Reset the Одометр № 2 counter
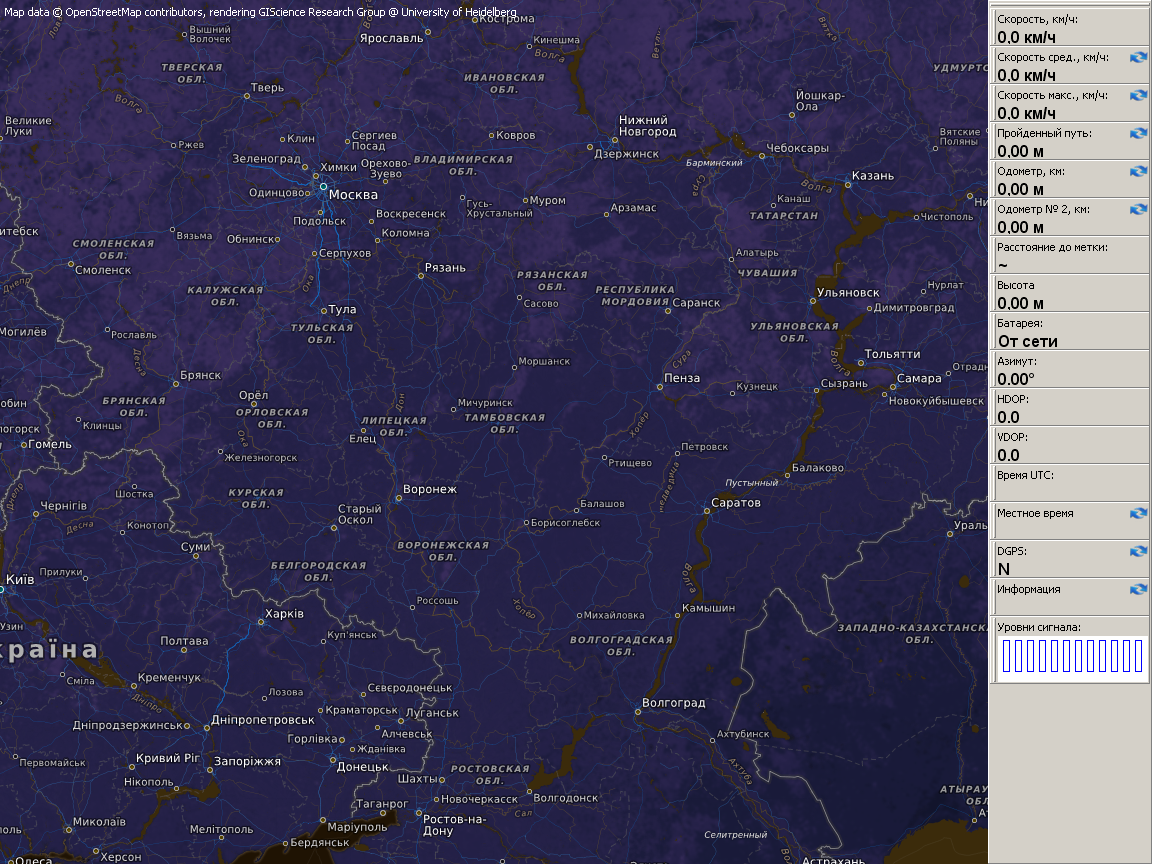This screenshot has height=864, width=1152. pyautogui.click(x=1138, y=210)
